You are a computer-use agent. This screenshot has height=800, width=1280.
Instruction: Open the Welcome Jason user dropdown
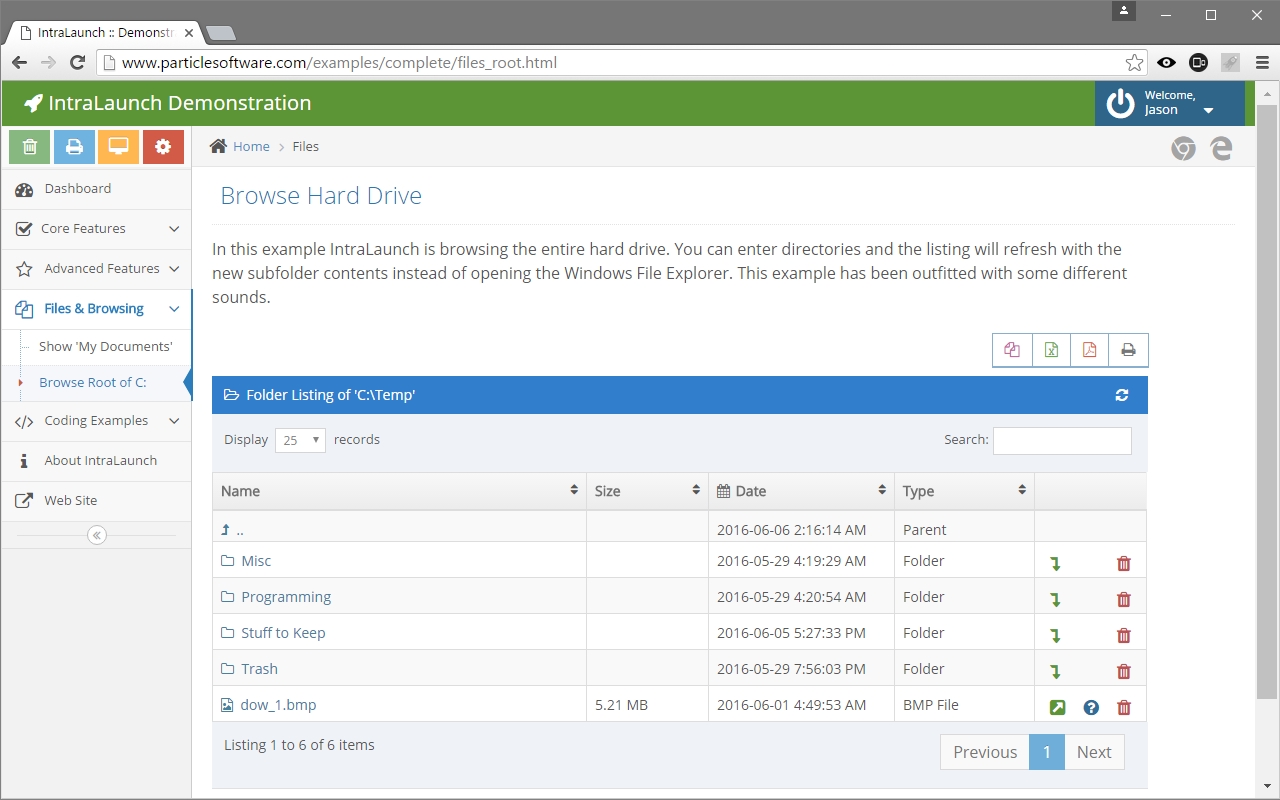pyautogui.click(x=1170, y=103)
